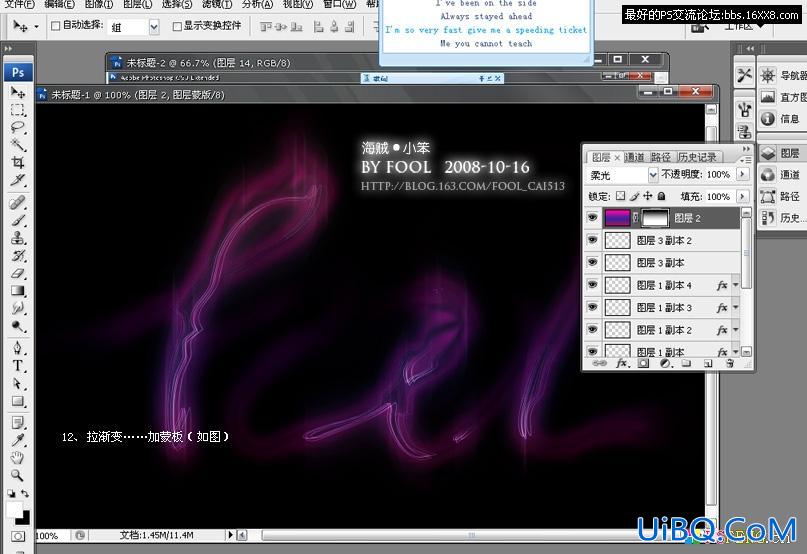Image resolution: width=807 pixels, height=554 pixels.
Task: Select the Crop tool
Action: (18, 163)
